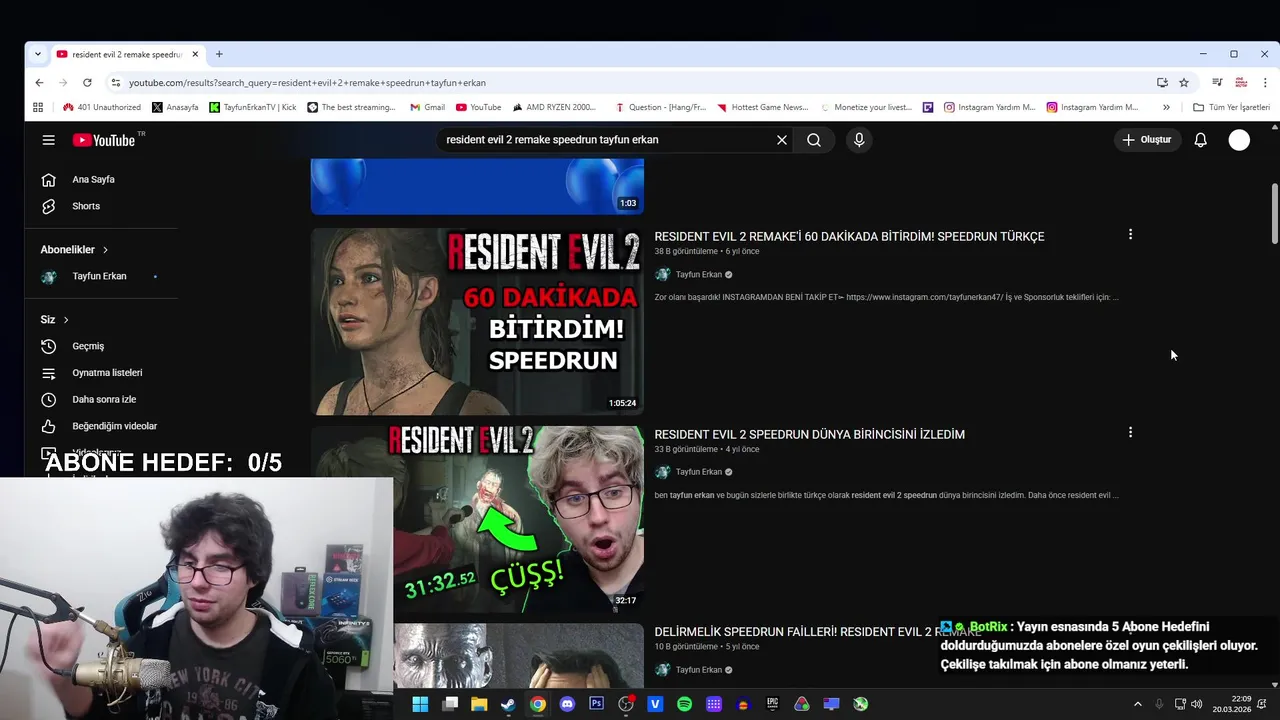This screenshot has width=1280, height=720.
Task: Open File Explorer from the taskbar
Action: (x=479, y=704)
